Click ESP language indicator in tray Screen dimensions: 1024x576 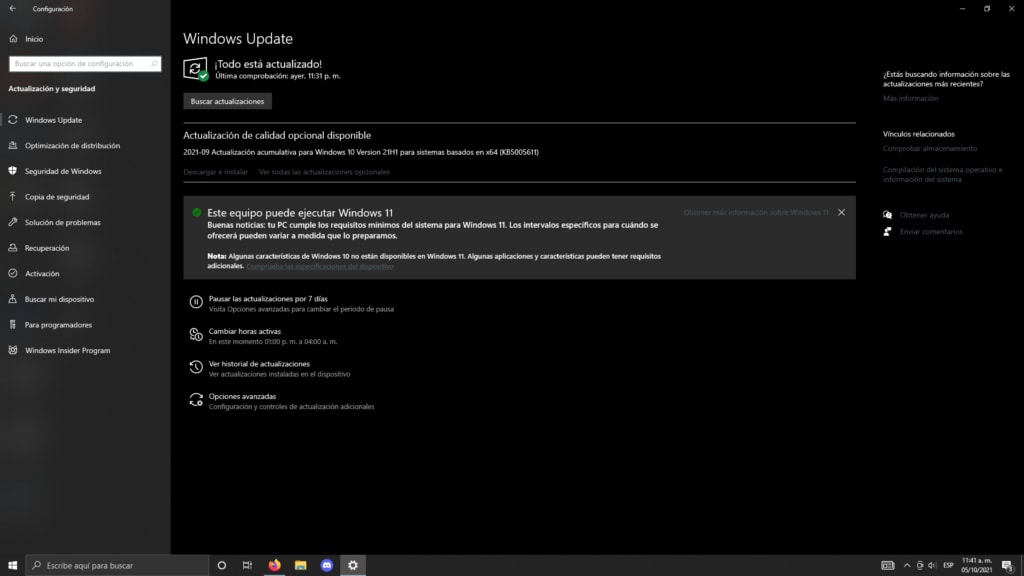click(948, 566)
